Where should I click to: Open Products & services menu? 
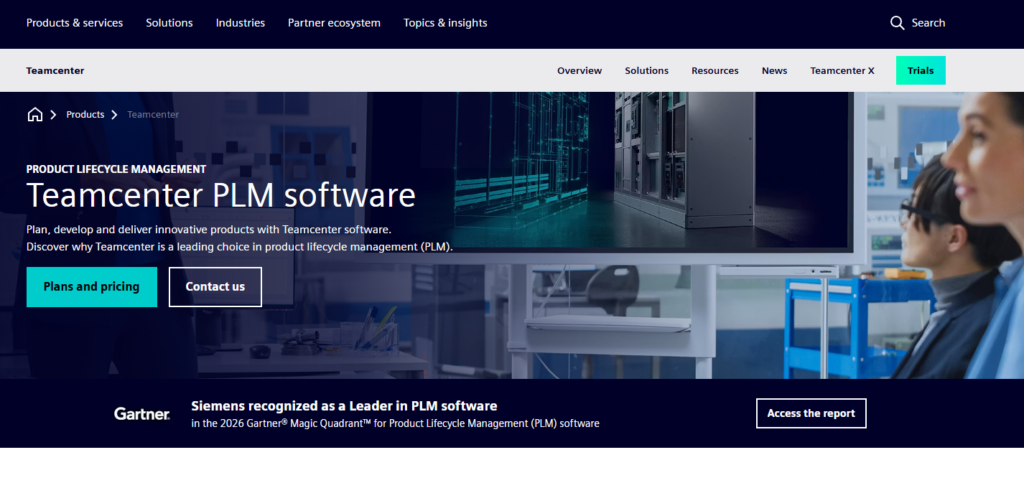click(74, 23)
